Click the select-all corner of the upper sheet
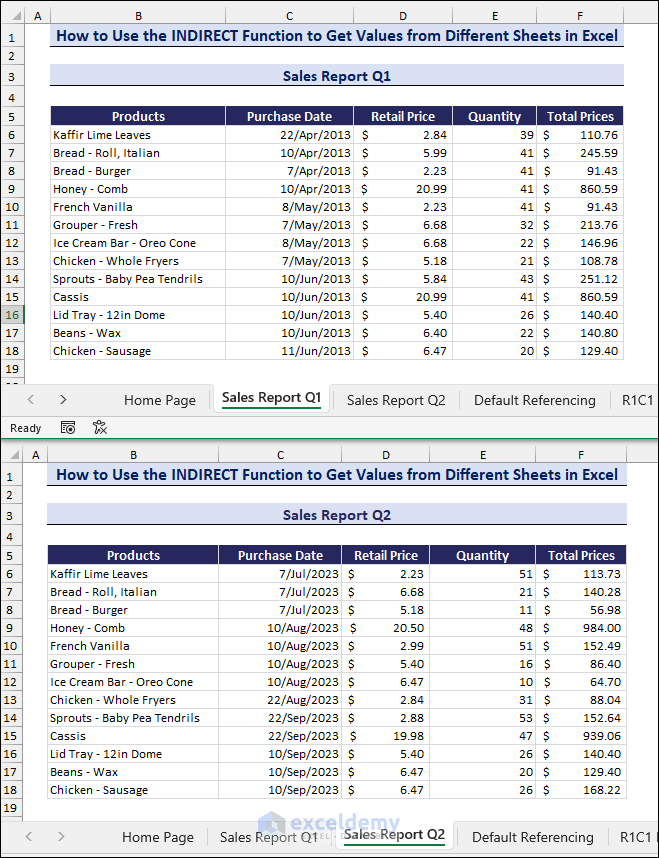Screen dimensions: 659x858 pos(16,16)
